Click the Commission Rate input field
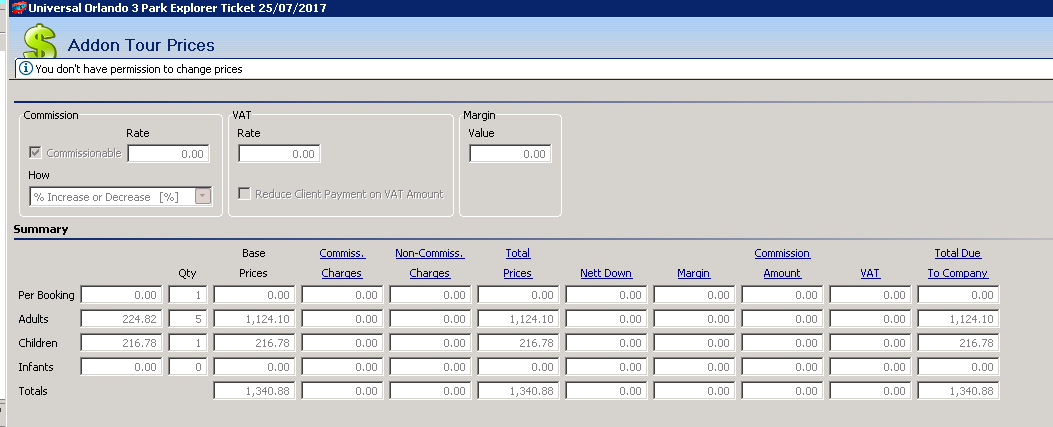 (169, 154)
